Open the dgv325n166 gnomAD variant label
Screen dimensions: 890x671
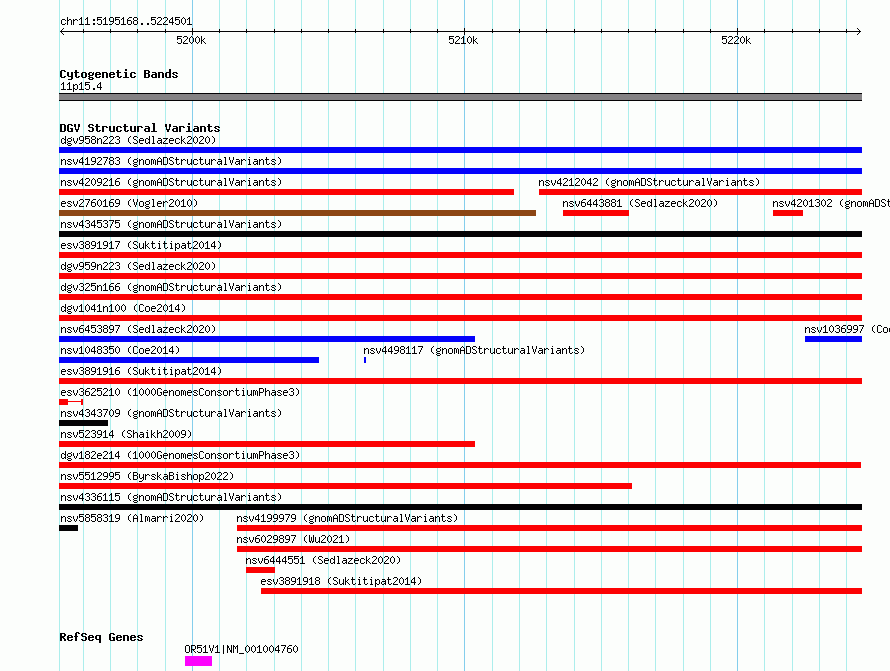pos(171,287)
